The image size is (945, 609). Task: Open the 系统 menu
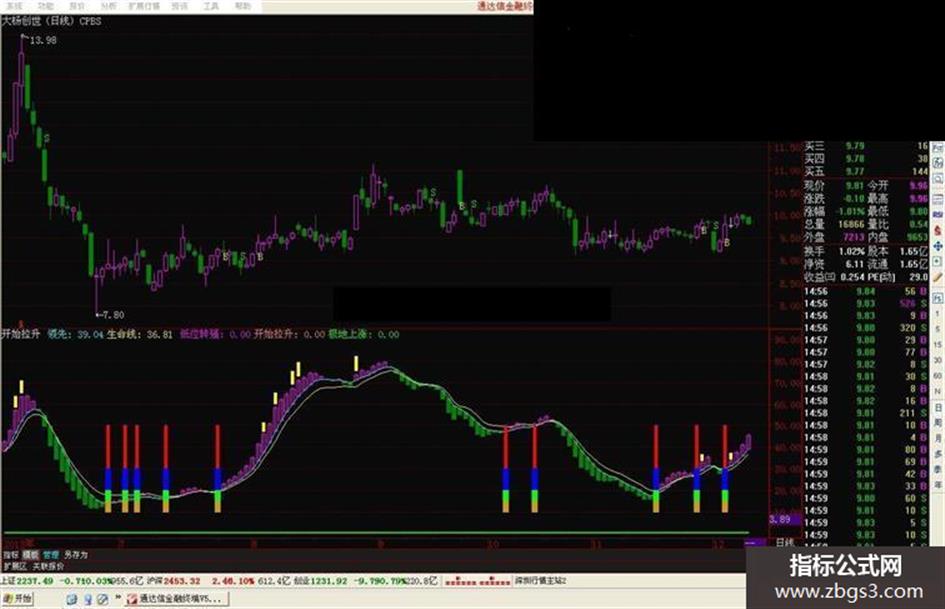pyautogui.click(x=13, y=6)
